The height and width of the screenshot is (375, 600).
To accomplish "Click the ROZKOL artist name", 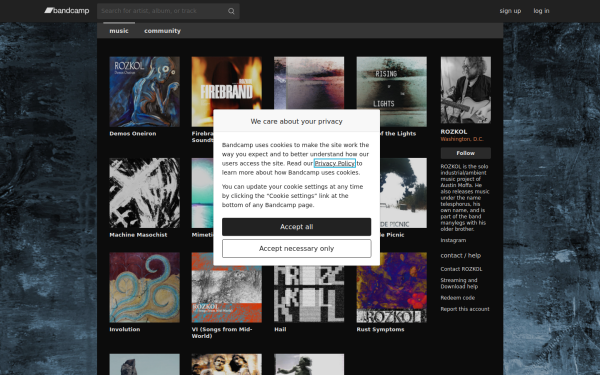I will pos(454,132).
